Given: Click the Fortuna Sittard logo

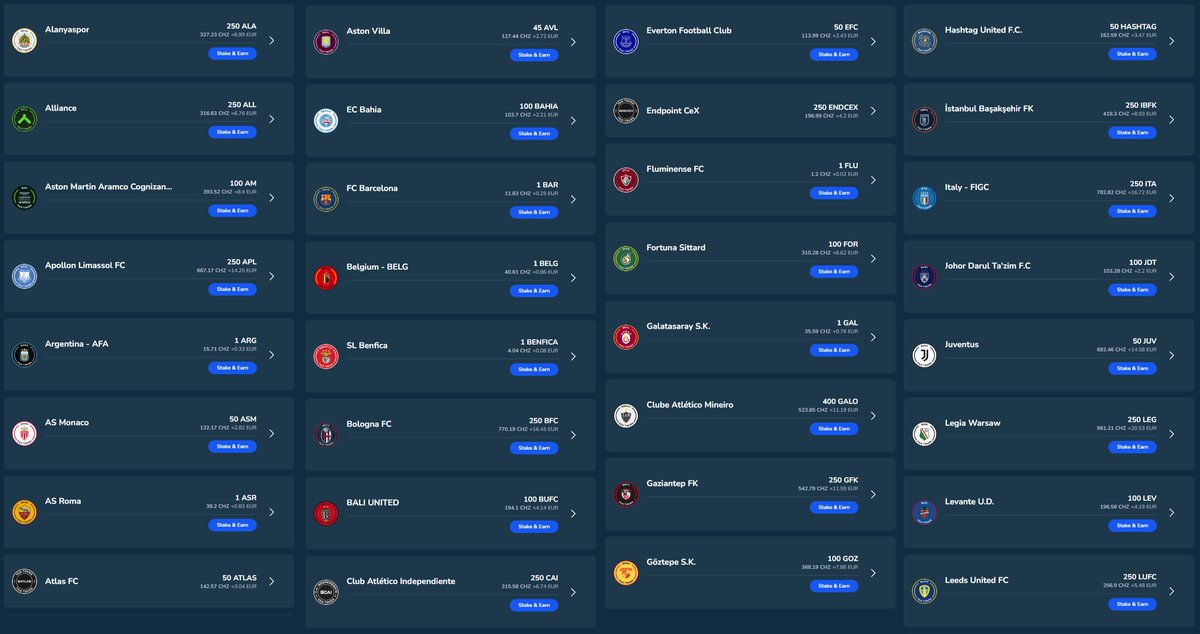Looking at the screenshot, I should point(626,258).
